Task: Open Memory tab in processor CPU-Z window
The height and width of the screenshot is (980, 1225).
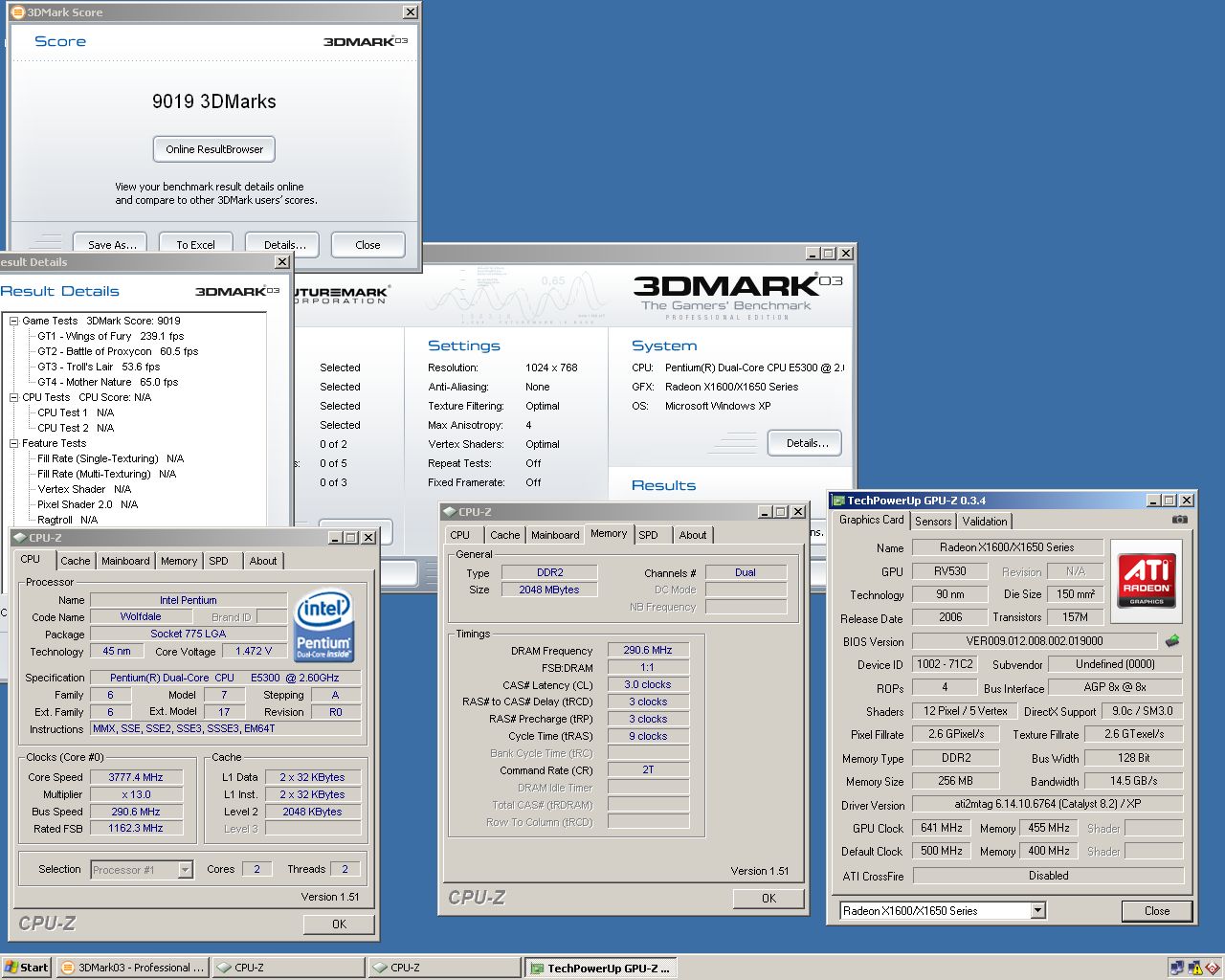Action: pos(179,561)
